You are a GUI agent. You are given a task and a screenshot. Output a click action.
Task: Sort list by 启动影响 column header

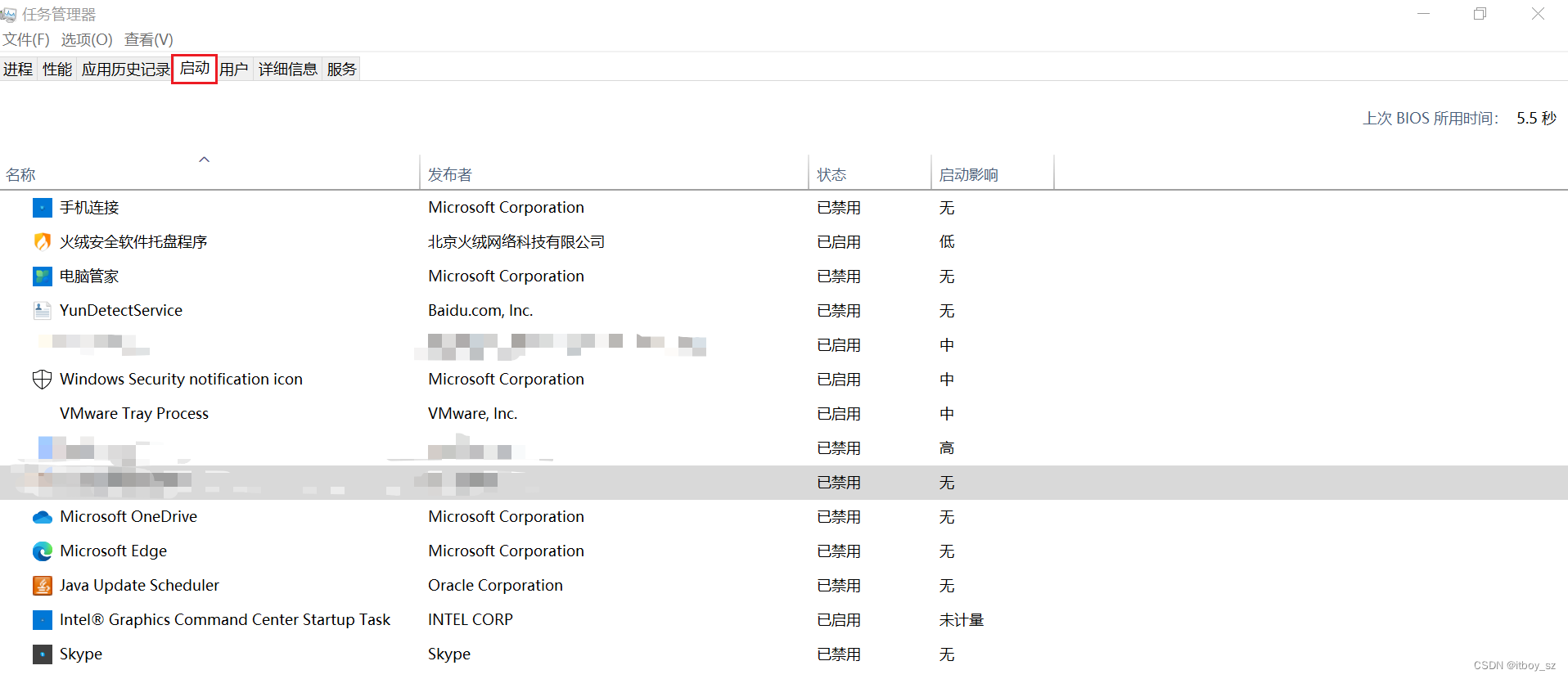tap(993, 174)
